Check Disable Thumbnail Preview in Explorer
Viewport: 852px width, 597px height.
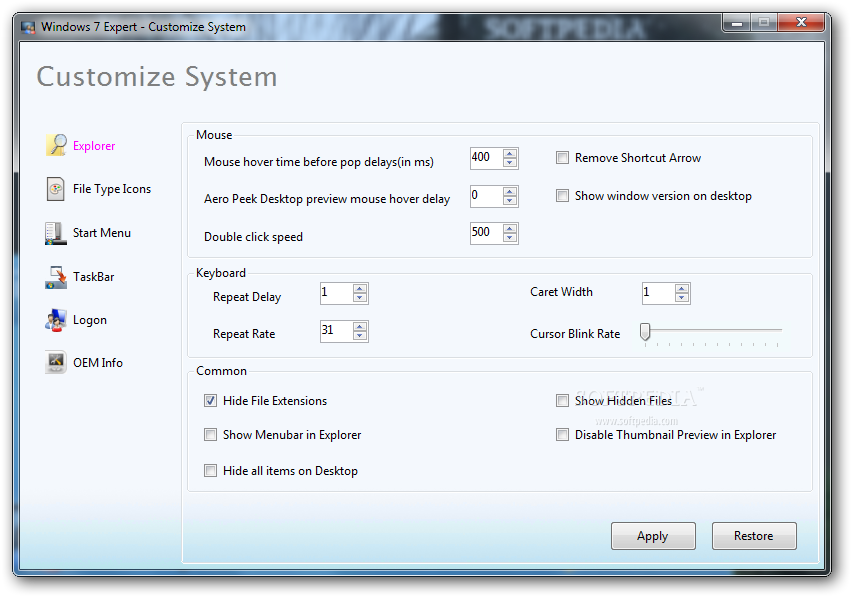tap(562, 435)
